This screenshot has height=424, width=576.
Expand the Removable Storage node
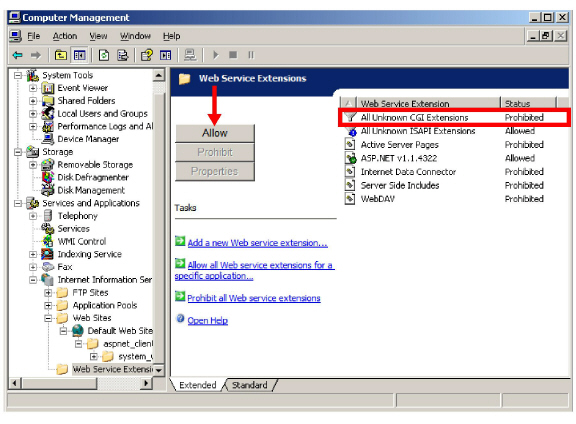33,165
